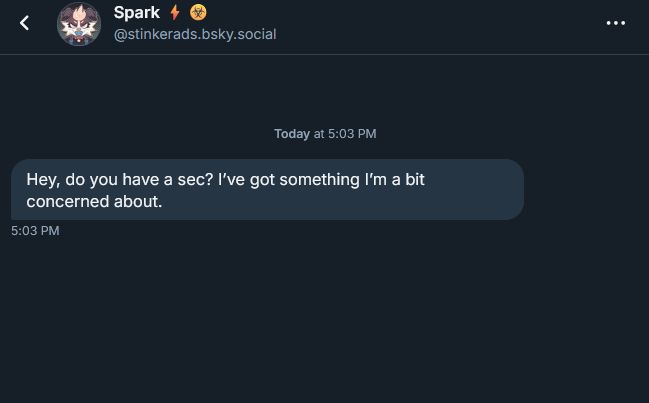View the cat-like avatar in the chat header
This screenshot has height=403, width=649.
point(79,23)
